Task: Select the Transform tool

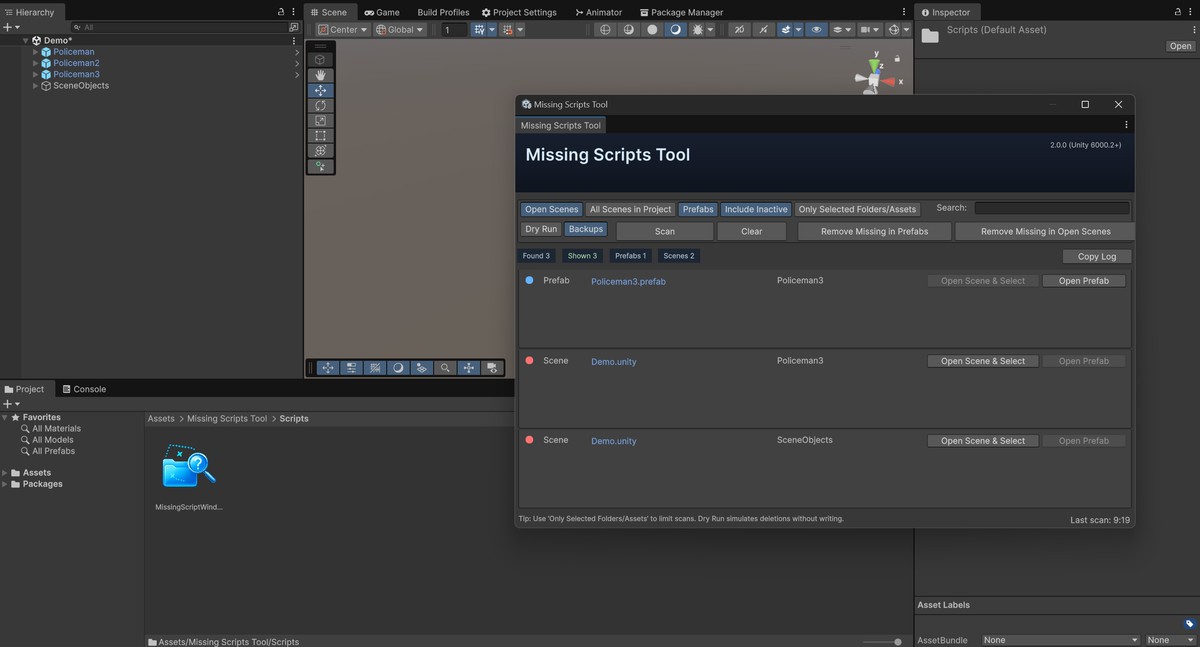Action: click(320, 151)
